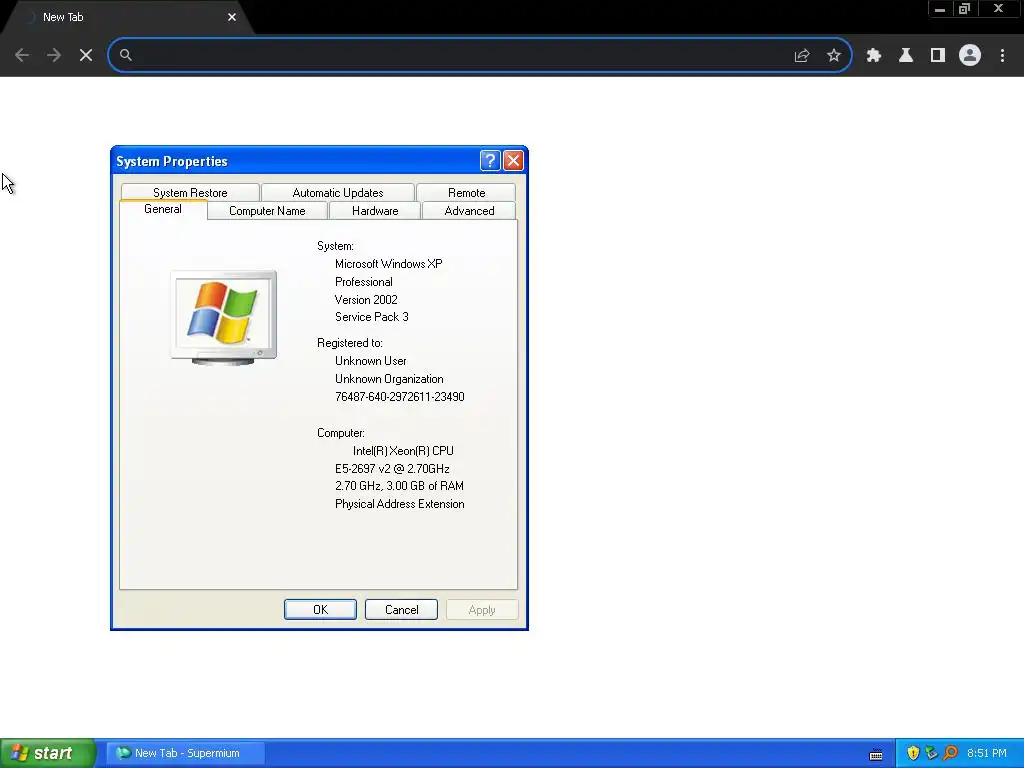Click the share page icon

tap(802, 56)
